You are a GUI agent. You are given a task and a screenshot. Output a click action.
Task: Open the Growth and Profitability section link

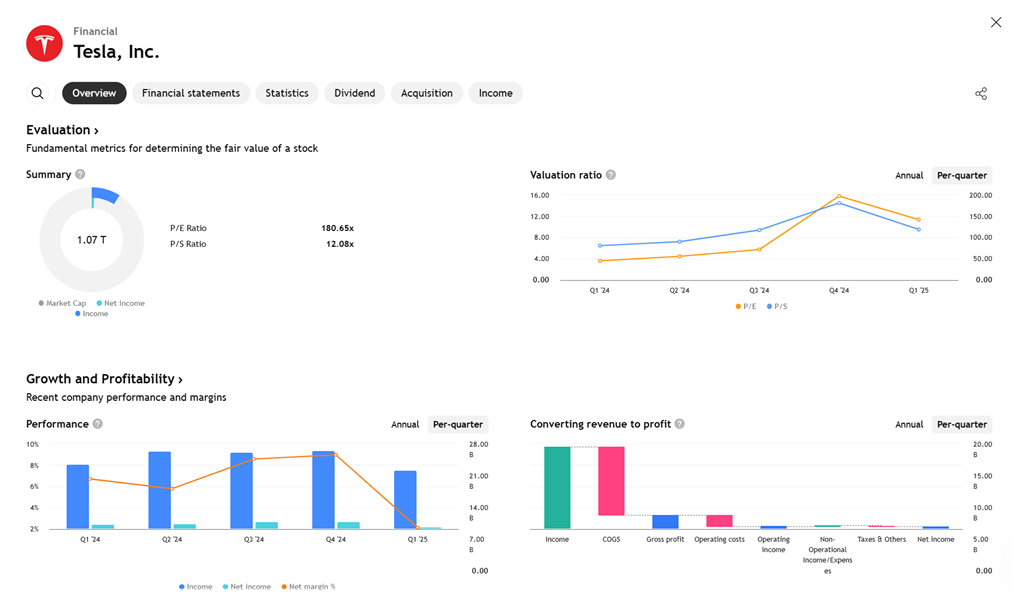pos(104,379)
